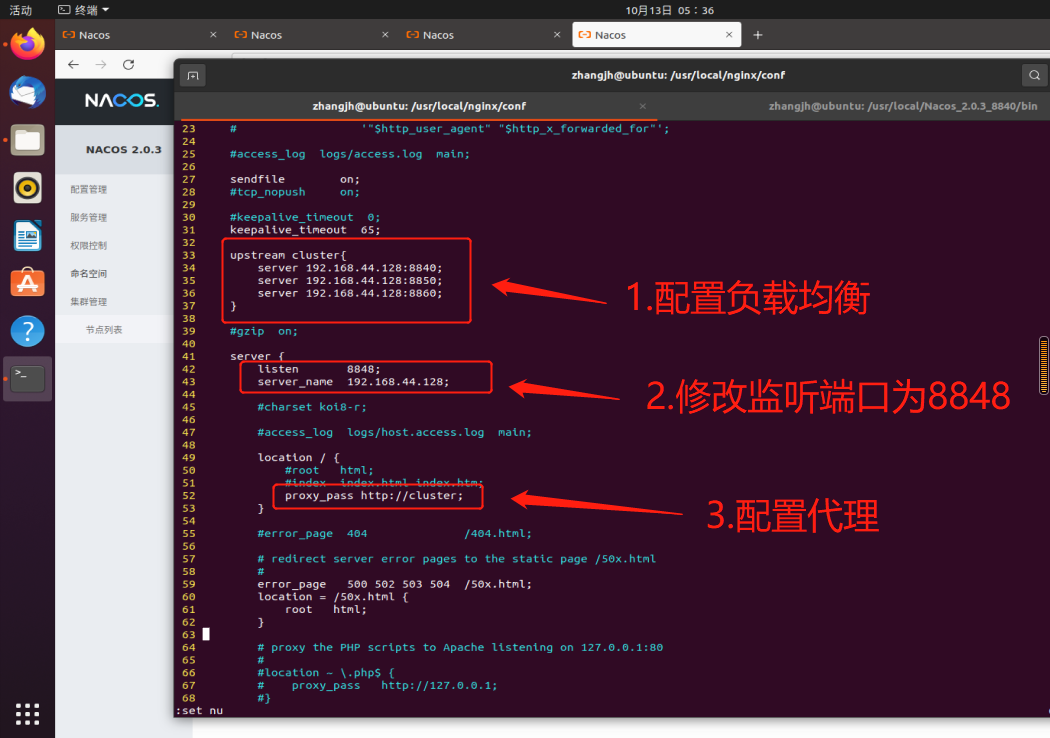Click 活动 activities in top bar
The height and width of the screenshot is (738, 1050).
pos(20,10)
